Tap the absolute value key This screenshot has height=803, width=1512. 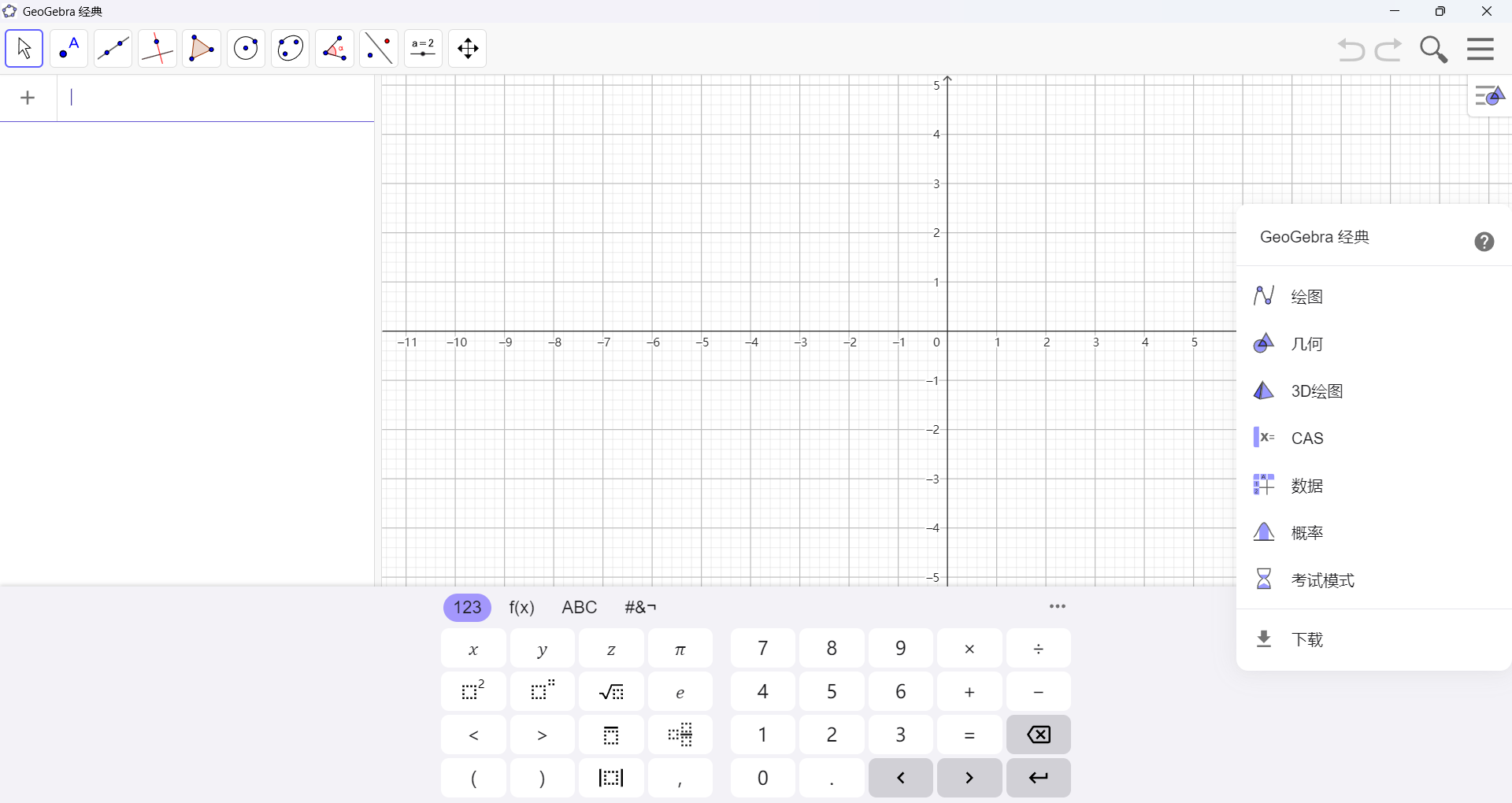(x=611, y=779)
